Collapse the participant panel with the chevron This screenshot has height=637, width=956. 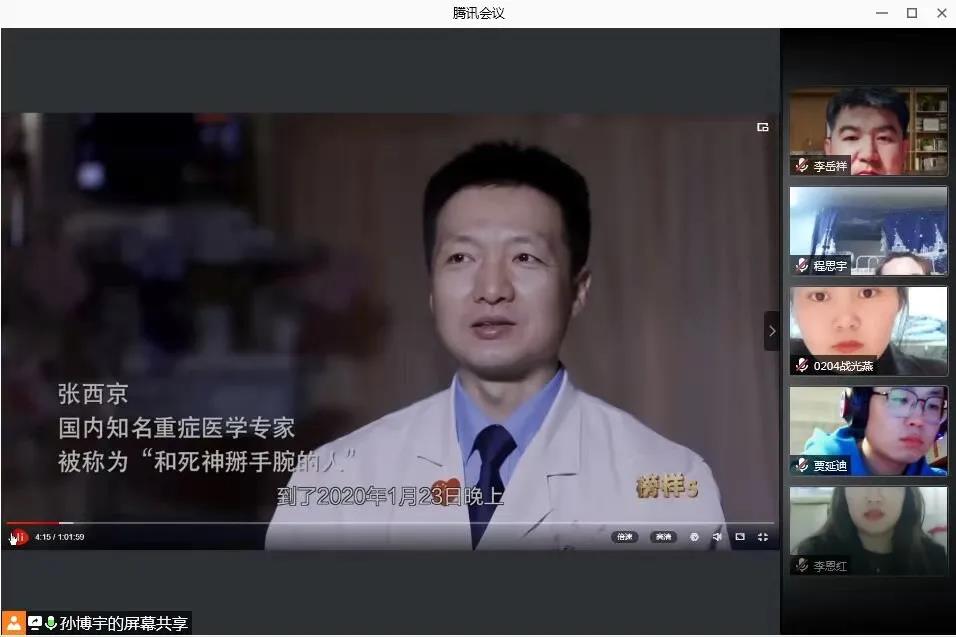(771, 331)
